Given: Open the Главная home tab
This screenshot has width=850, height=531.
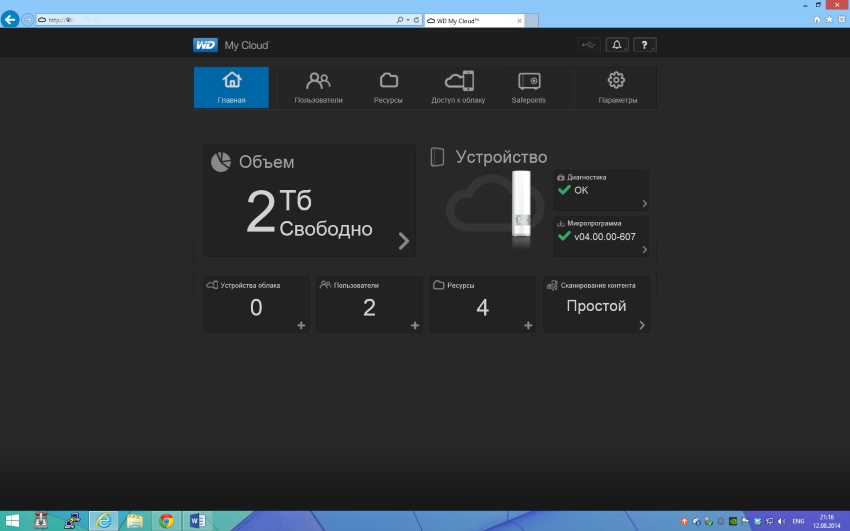Looking at the screenshot, I should coord(231,87).
